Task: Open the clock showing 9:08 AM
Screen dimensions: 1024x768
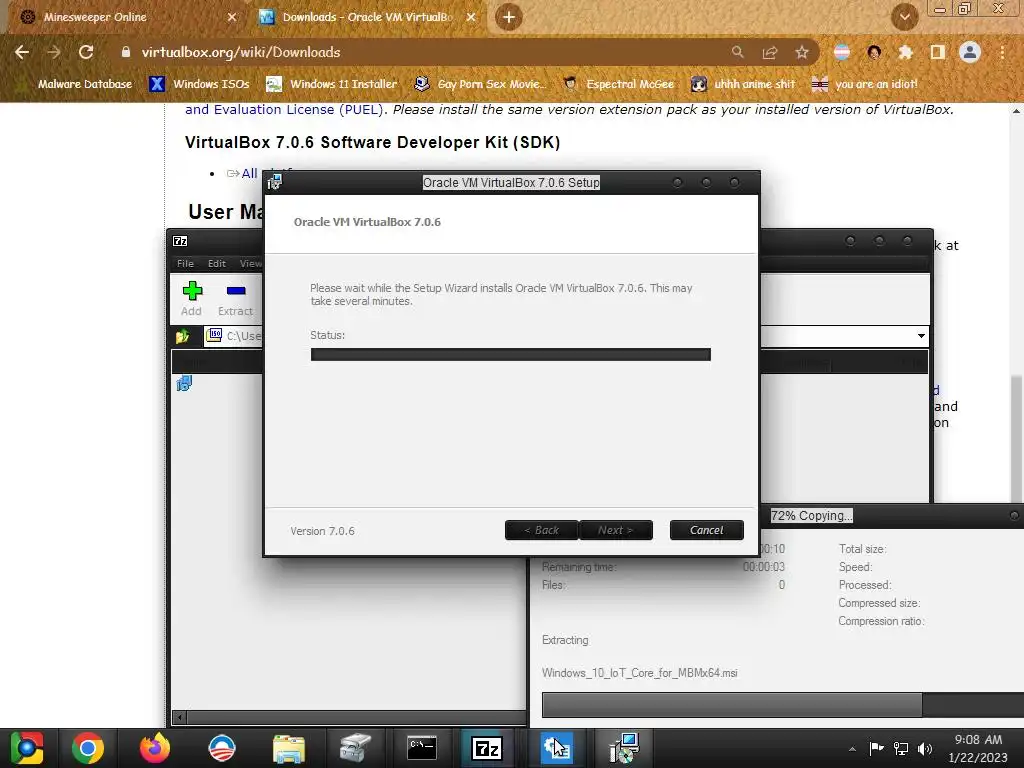Action: 978,748
